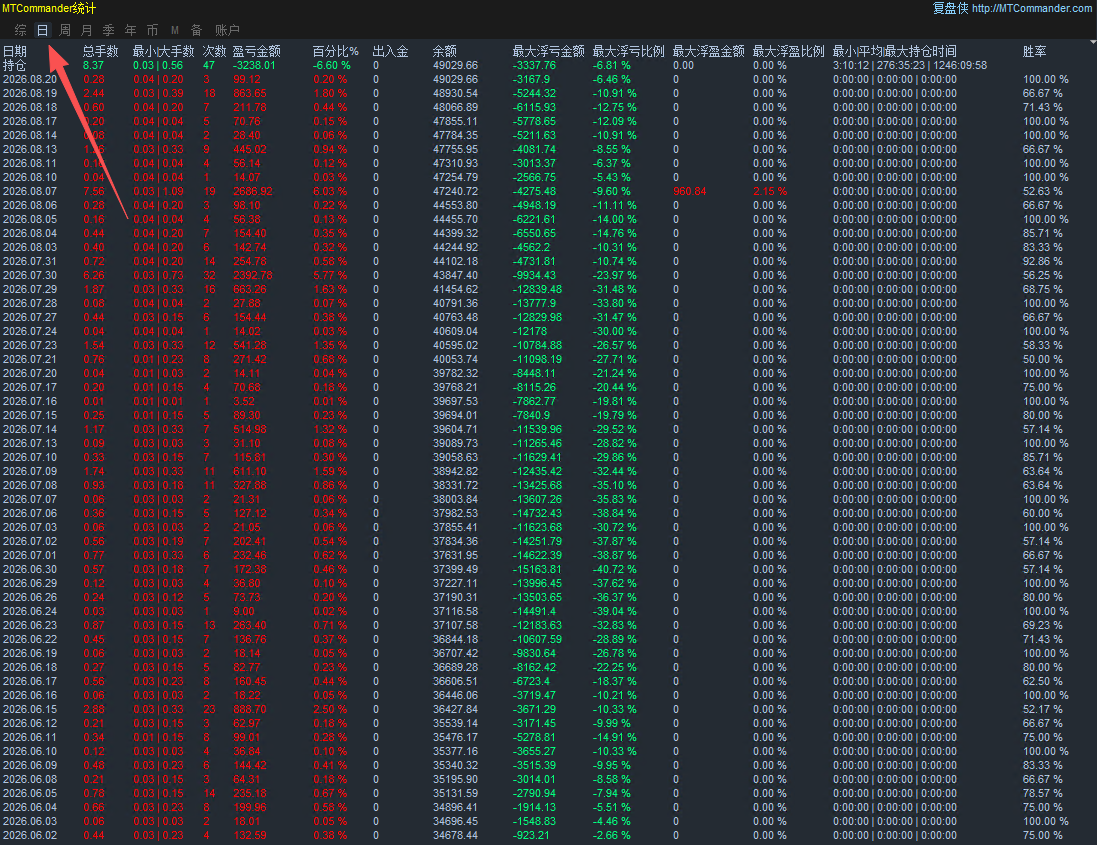Viewport: 1097px width, 845px height.
Task: Select the 2026.06.15 date row
Action: tap(30, 709)
